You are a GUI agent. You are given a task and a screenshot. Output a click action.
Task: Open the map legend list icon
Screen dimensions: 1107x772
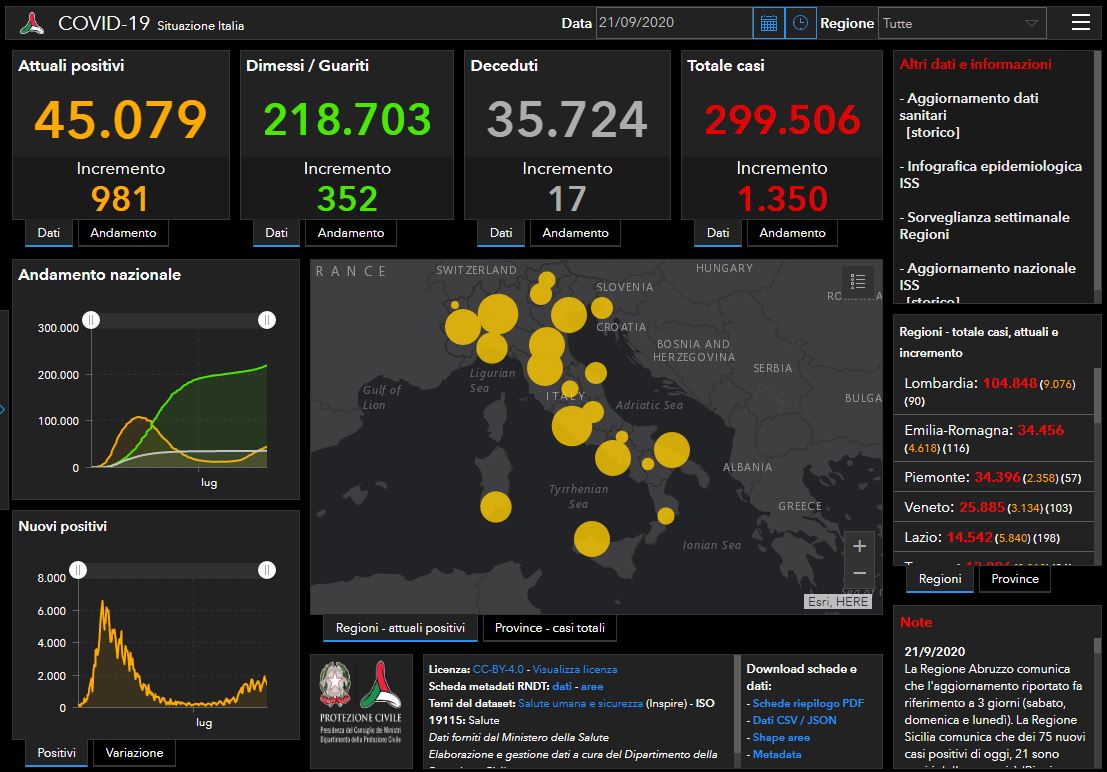[x=857, y=282]
